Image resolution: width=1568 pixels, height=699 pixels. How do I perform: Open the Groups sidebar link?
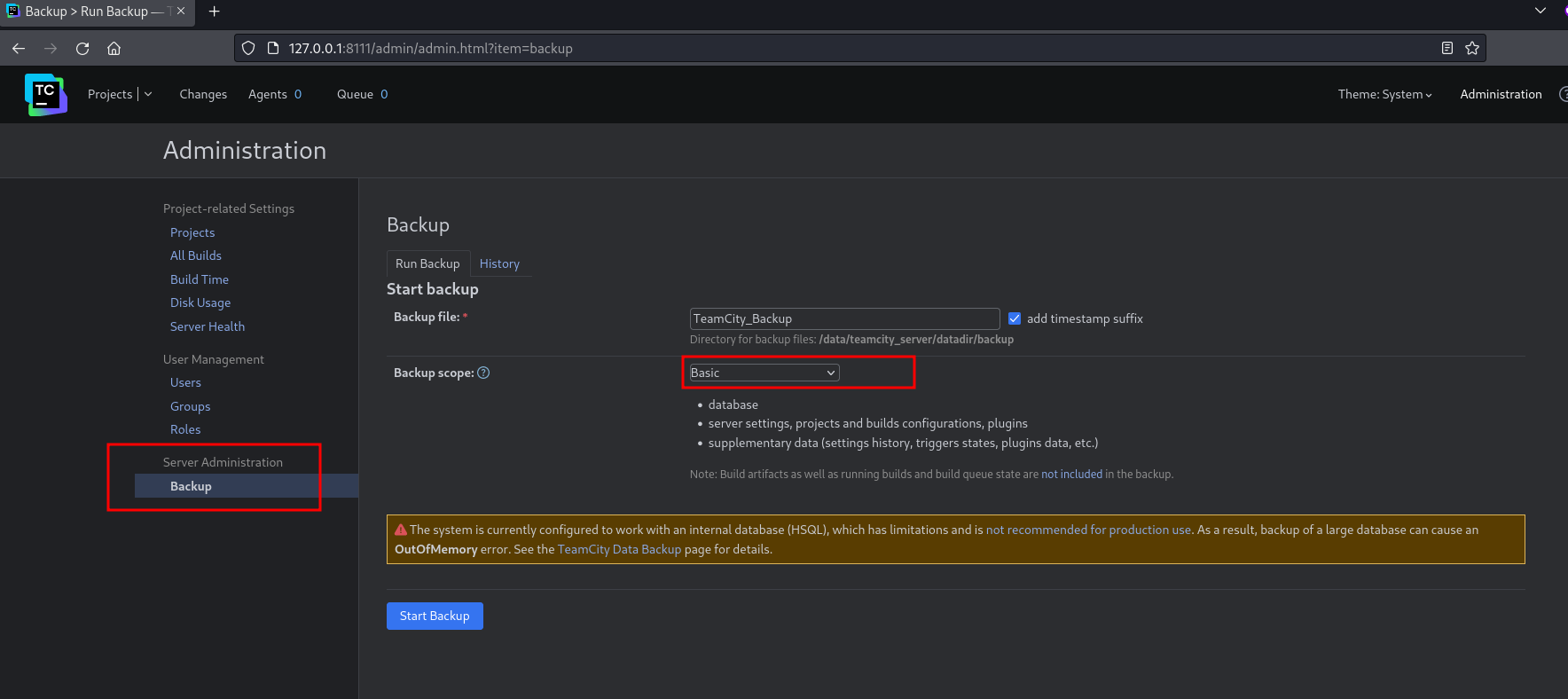(x=190, y=406)
